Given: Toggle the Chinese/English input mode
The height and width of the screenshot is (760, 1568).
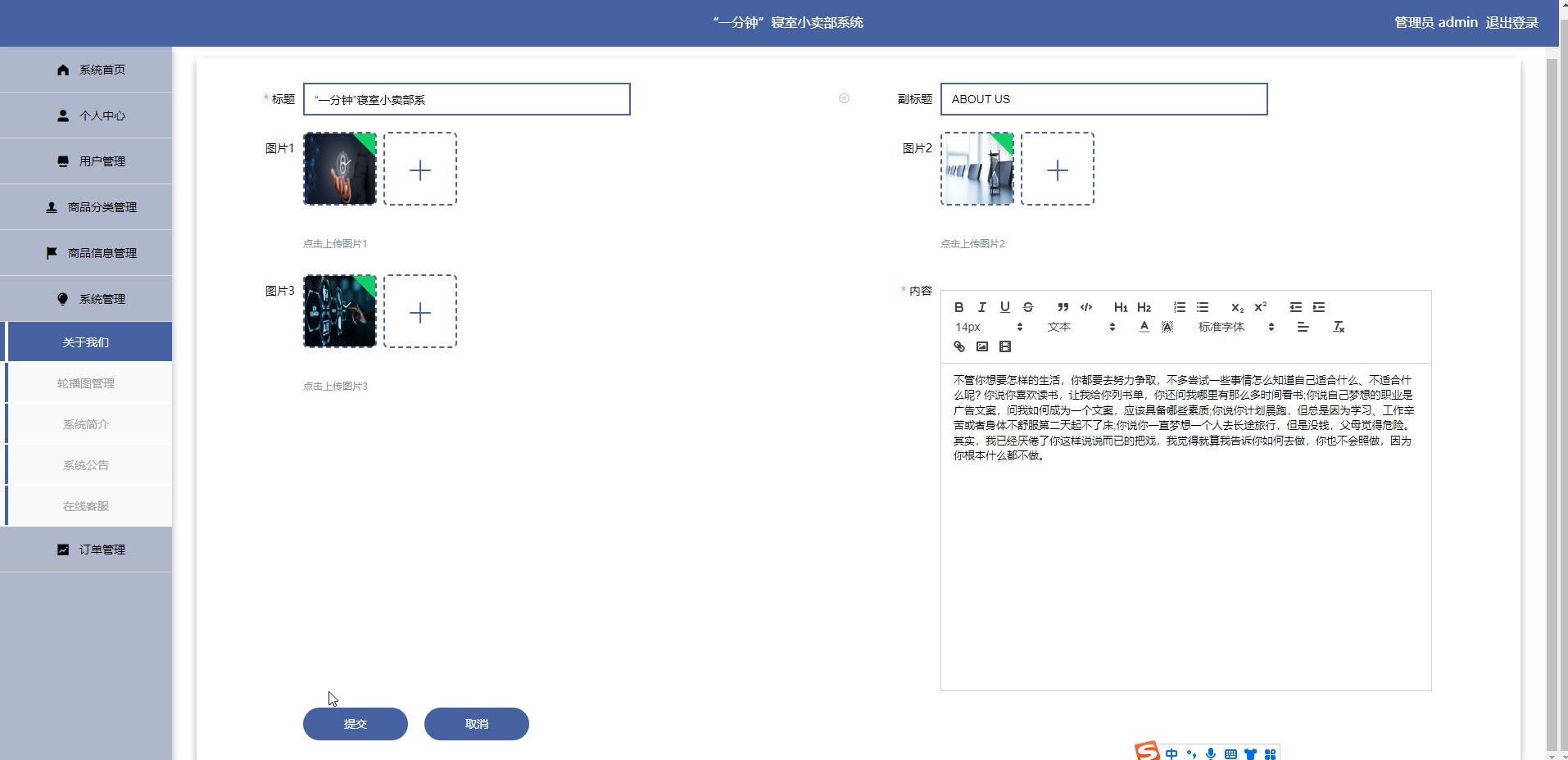Looking at the screenshot, I should pos(1171,753).
